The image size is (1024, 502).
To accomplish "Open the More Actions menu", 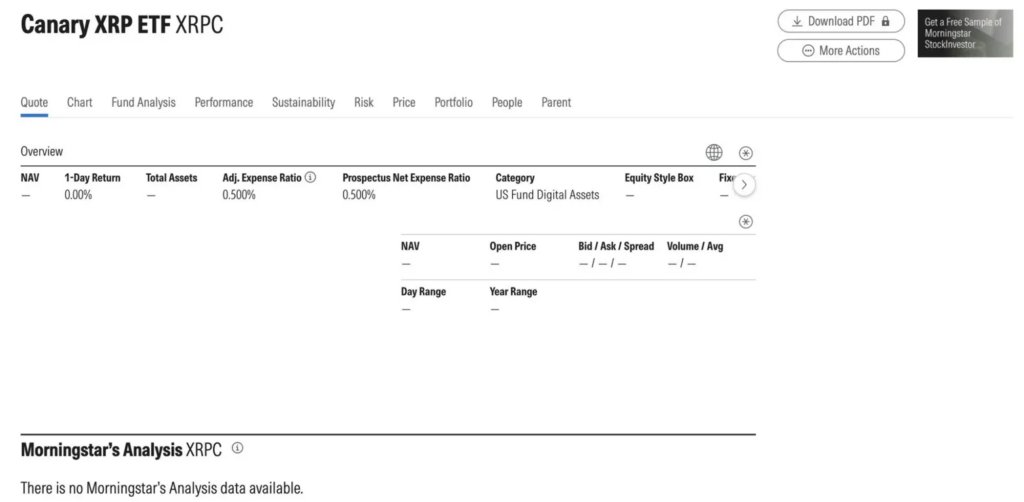I will click(x=841, y=51).
